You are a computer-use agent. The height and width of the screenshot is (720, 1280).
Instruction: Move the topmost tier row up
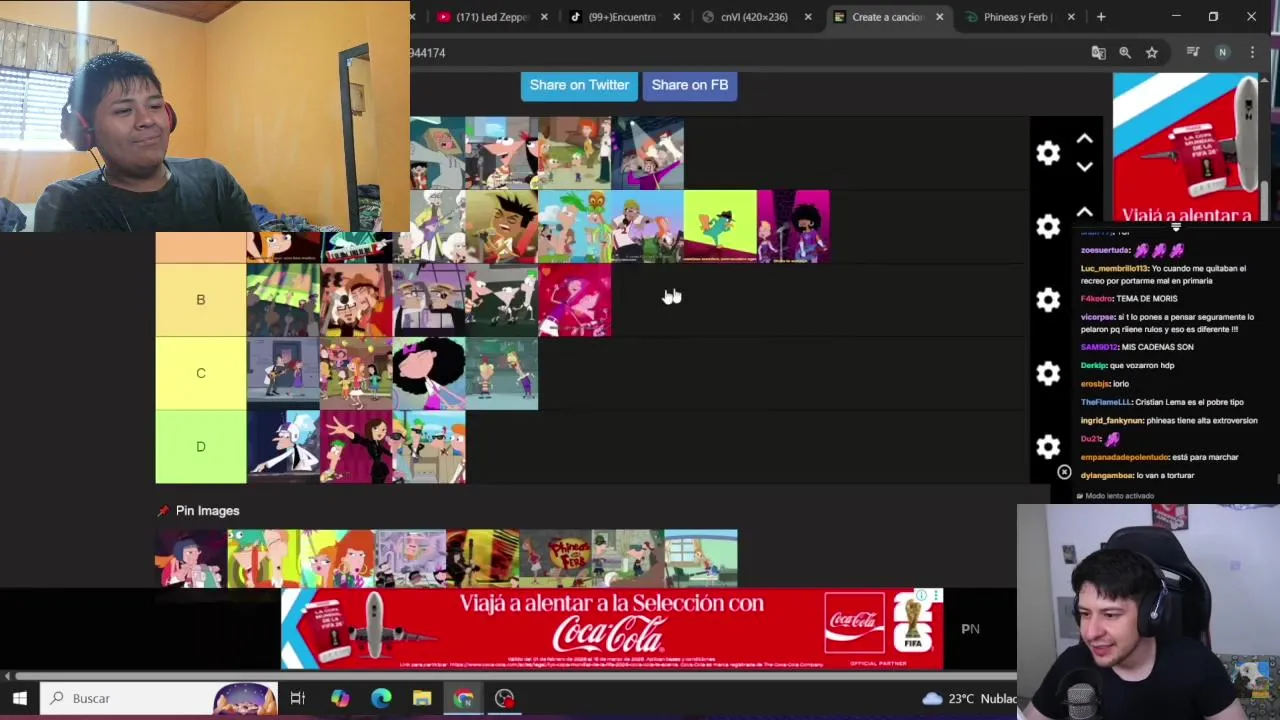pyautogui.click(x=1085, y=139)
